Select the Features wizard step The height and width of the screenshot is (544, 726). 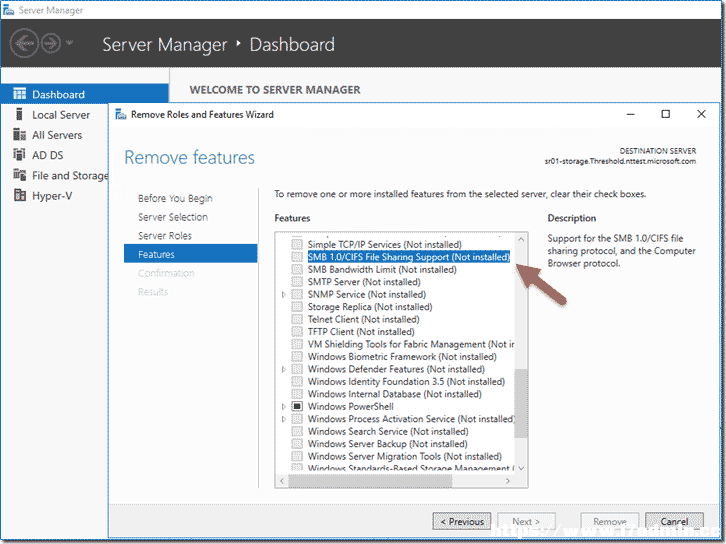190,254
